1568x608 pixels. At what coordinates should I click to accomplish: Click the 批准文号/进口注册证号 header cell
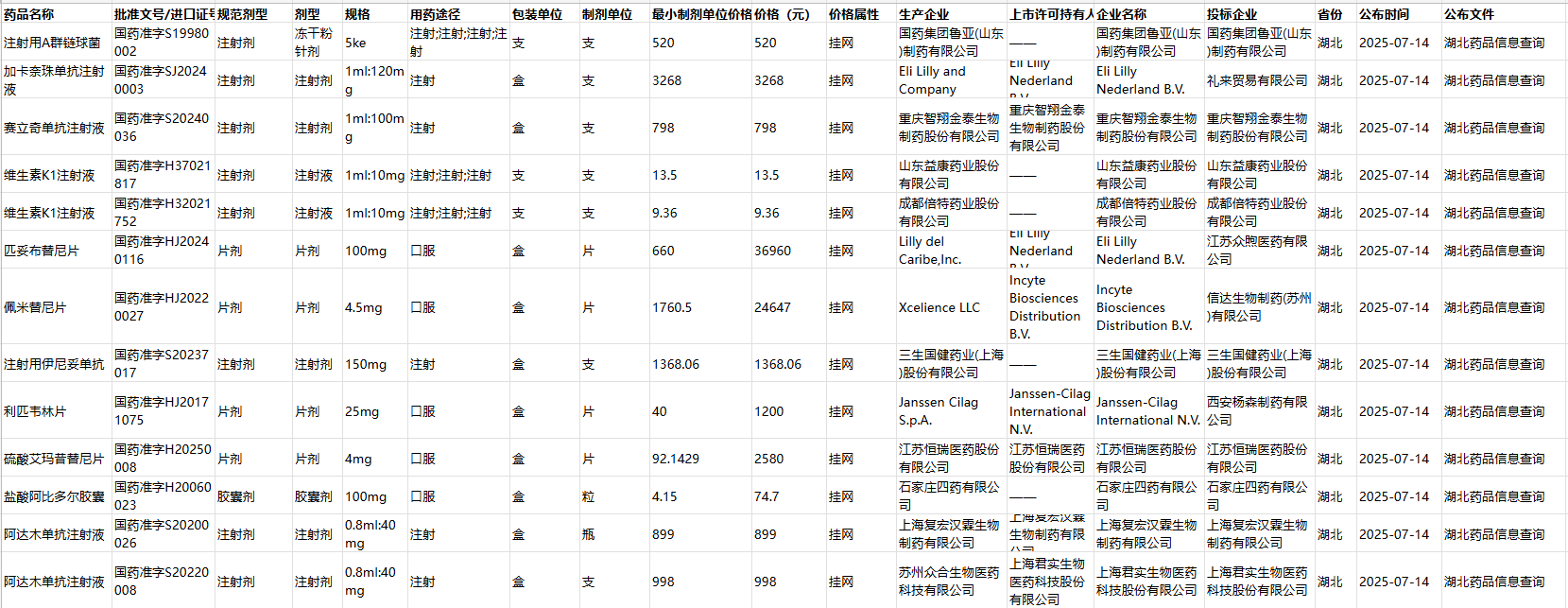164,14
